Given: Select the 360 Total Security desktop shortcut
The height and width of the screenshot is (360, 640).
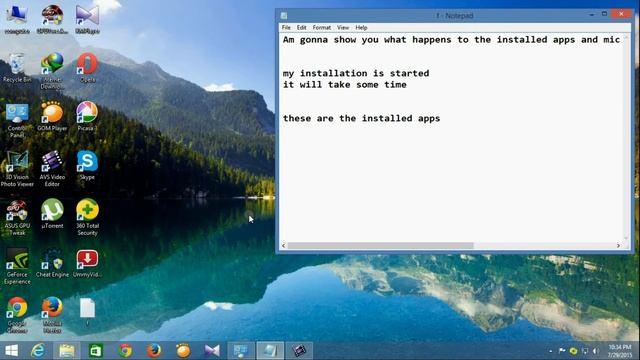Looking at the screenshot, I should click(x=87, y=218).
